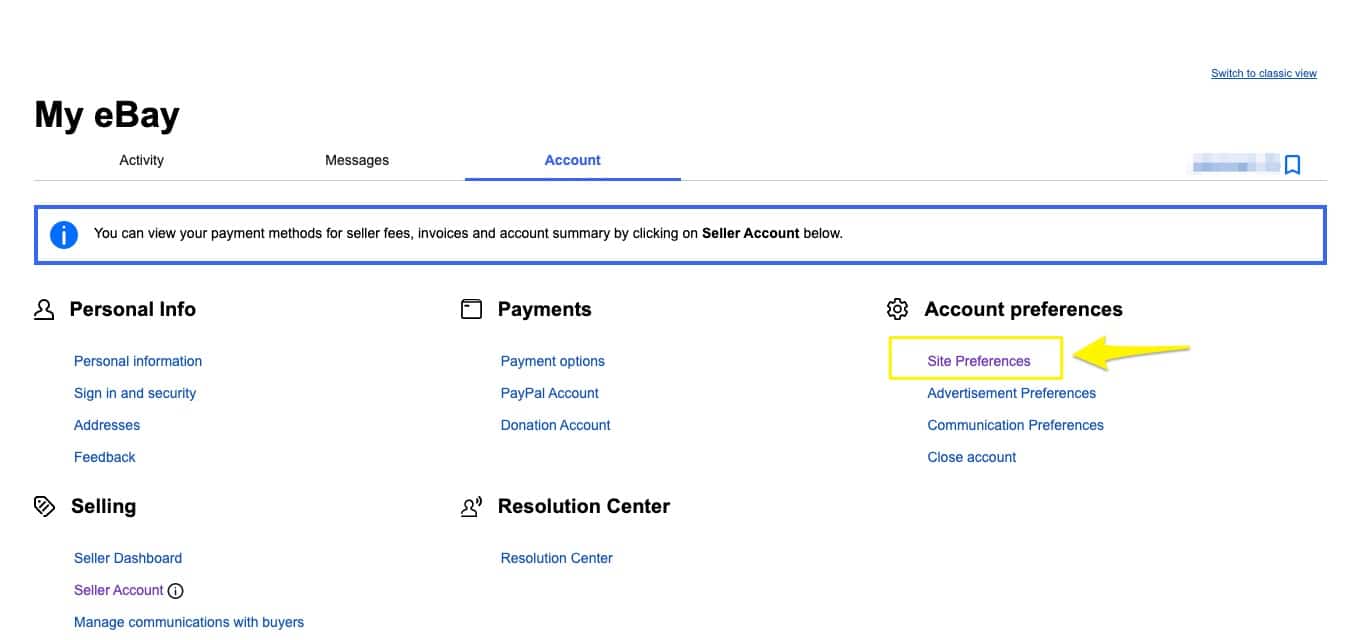Open Personal information link
Screen dimensions: 1356x640
[x=138, y=361]
